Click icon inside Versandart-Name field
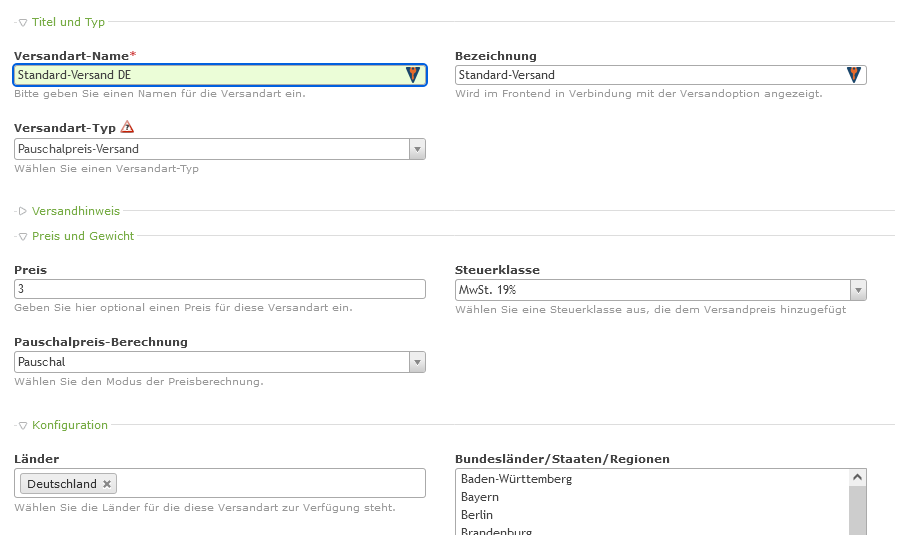Viewport: 899px width, 535px height. [413, 75]
